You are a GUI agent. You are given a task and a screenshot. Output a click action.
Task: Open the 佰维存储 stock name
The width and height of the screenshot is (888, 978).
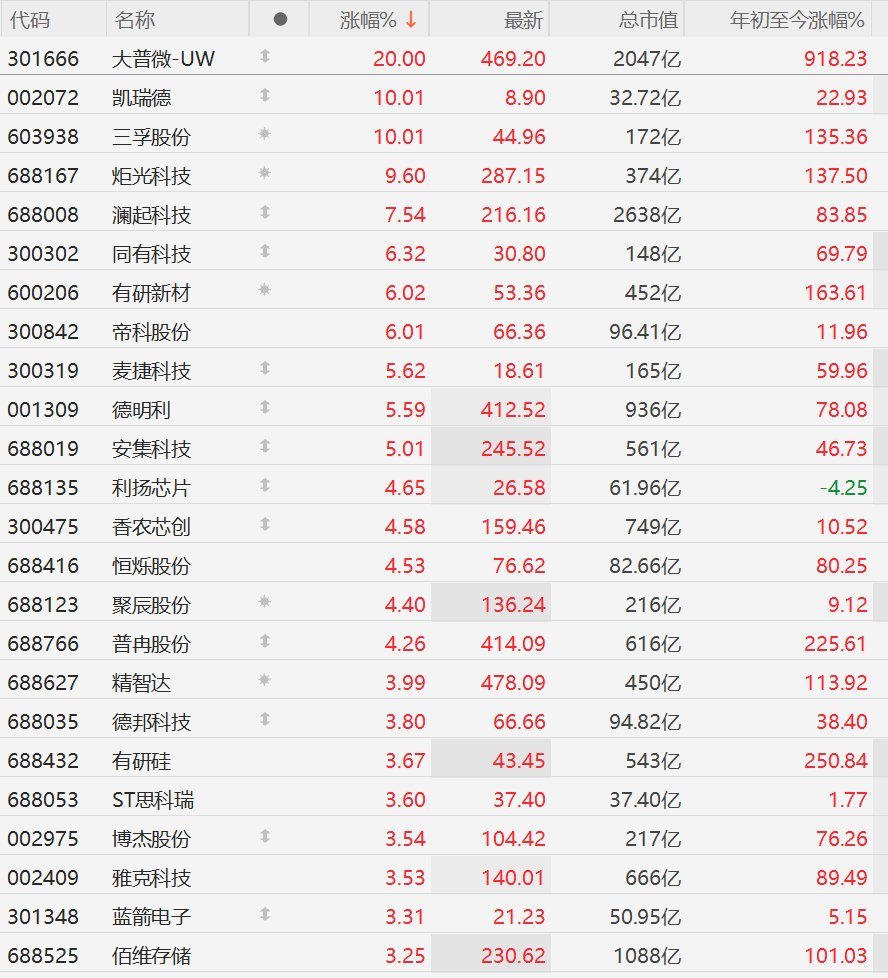coord(152,956)
